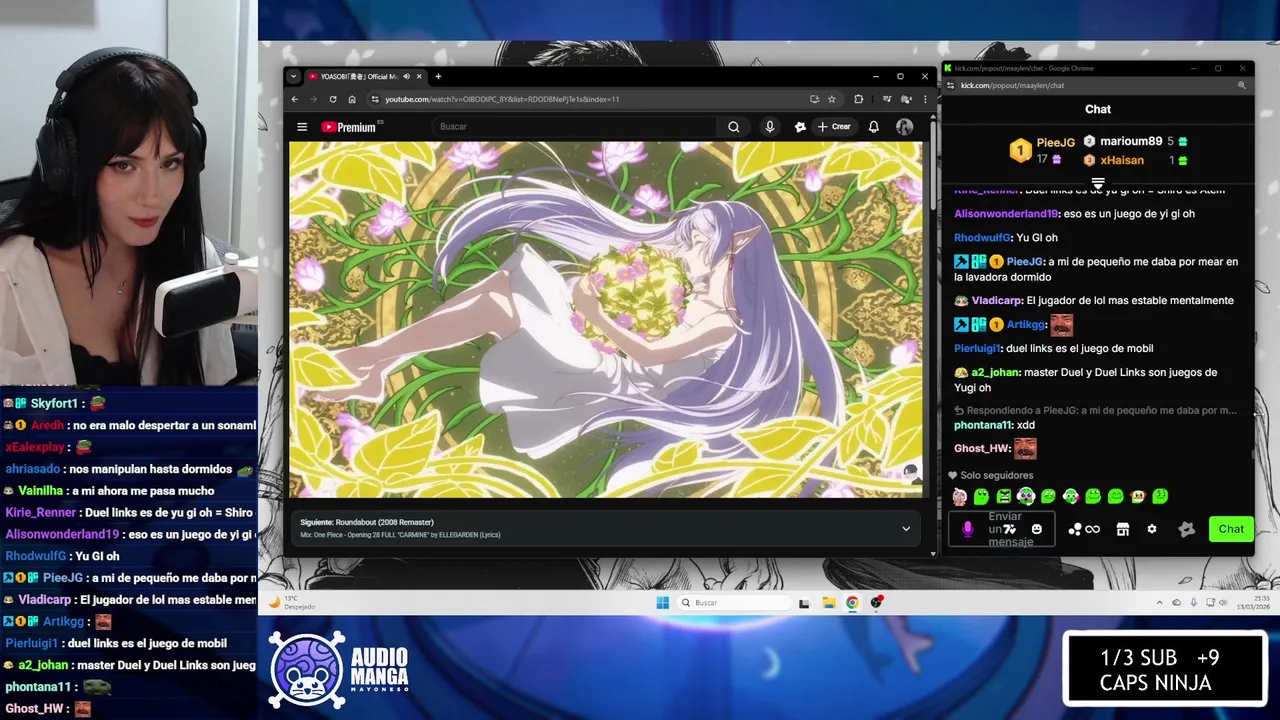The height and width of the screenshot is (720, 1280).
Task: Open the browser home button
Action: (x=352, y=99)
